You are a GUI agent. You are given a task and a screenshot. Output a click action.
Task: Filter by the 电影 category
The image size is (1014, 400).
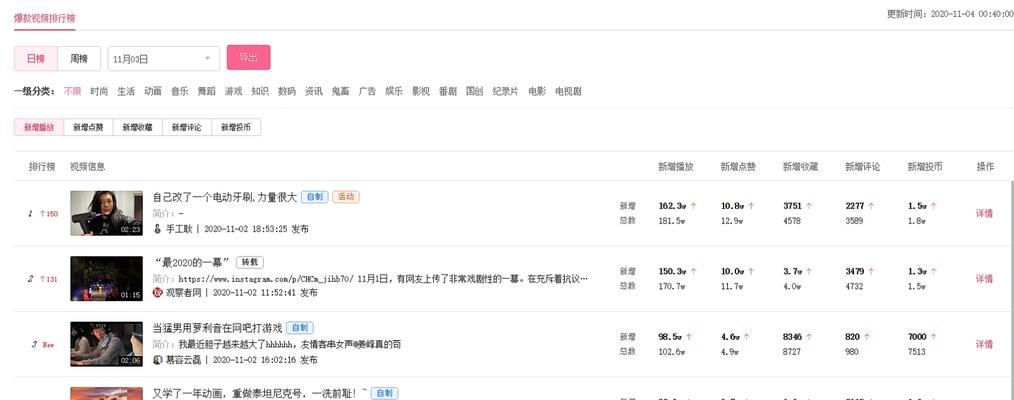point(537,92)
